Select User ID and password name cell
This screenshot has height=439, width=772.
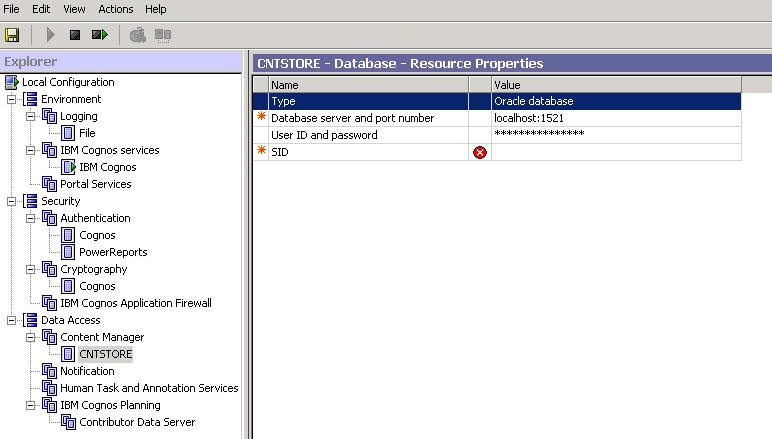pos(368,135)
